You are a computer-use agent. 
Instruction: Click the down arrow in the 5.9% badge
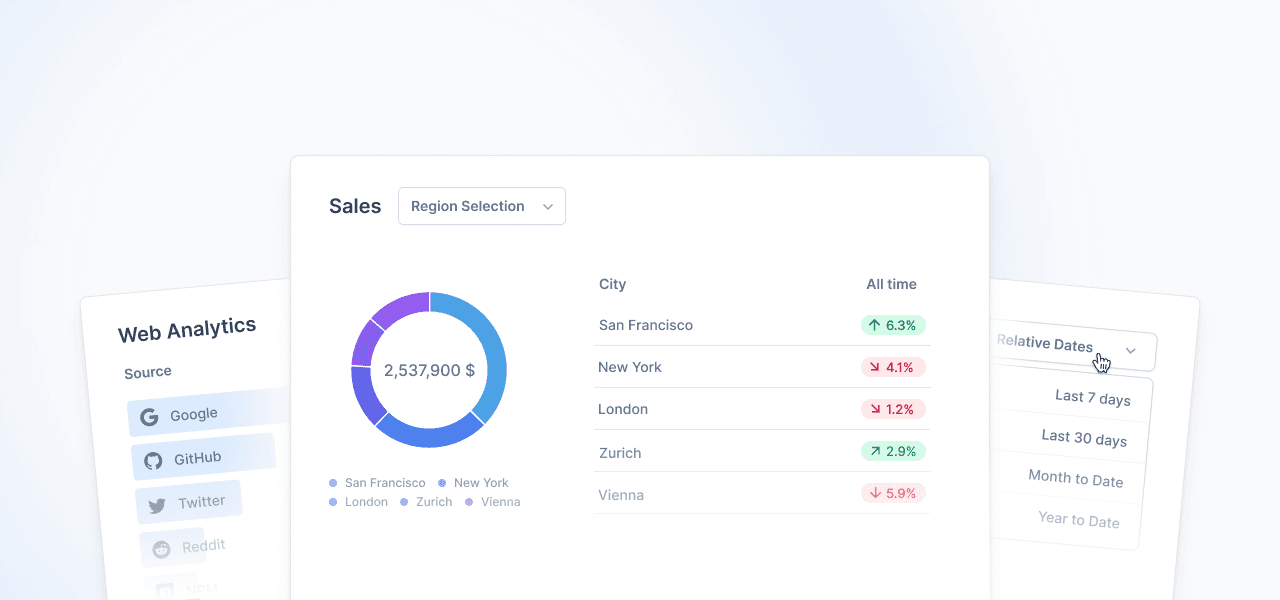pyautogui.click(x=874, y=493)
